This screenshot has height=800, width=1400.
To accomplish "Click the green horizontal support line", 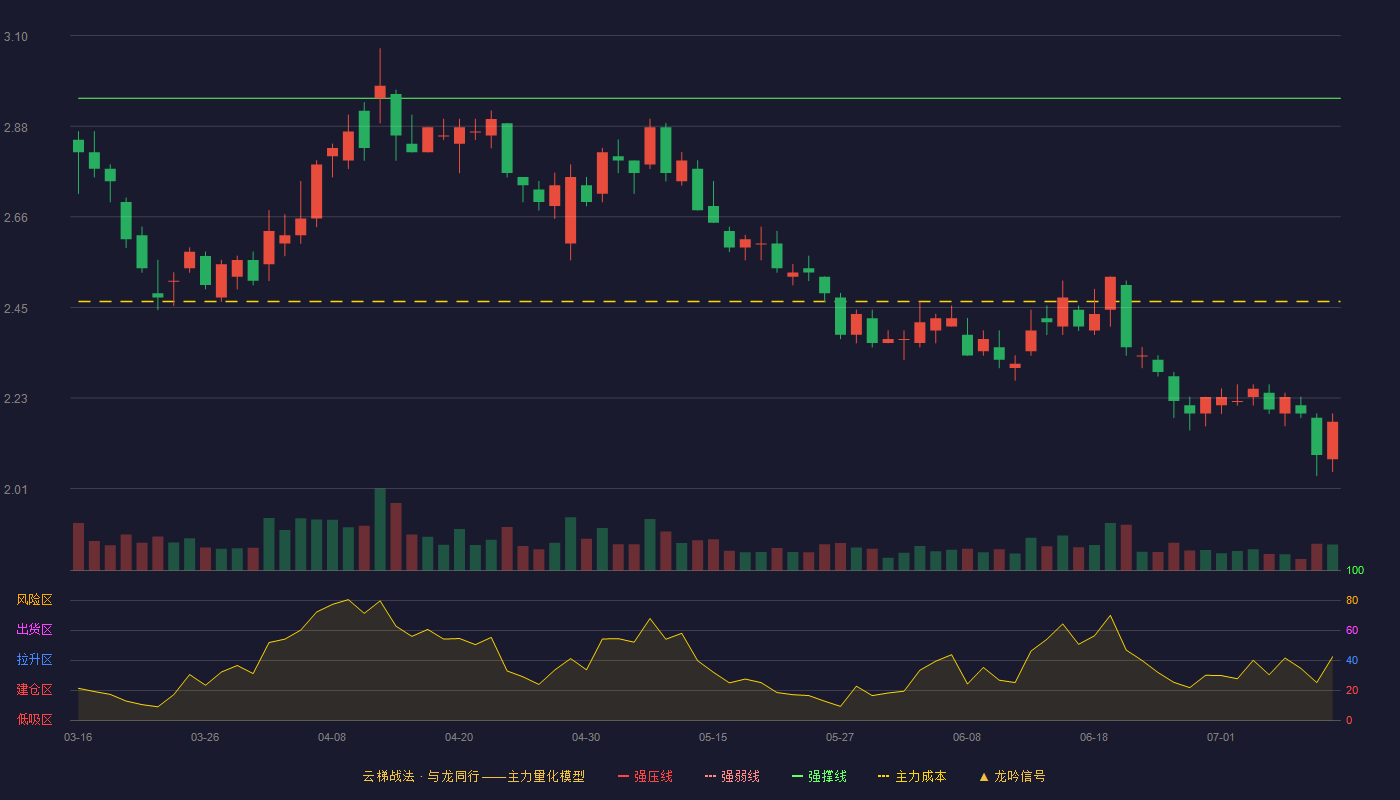I will (x=709, y=99).
